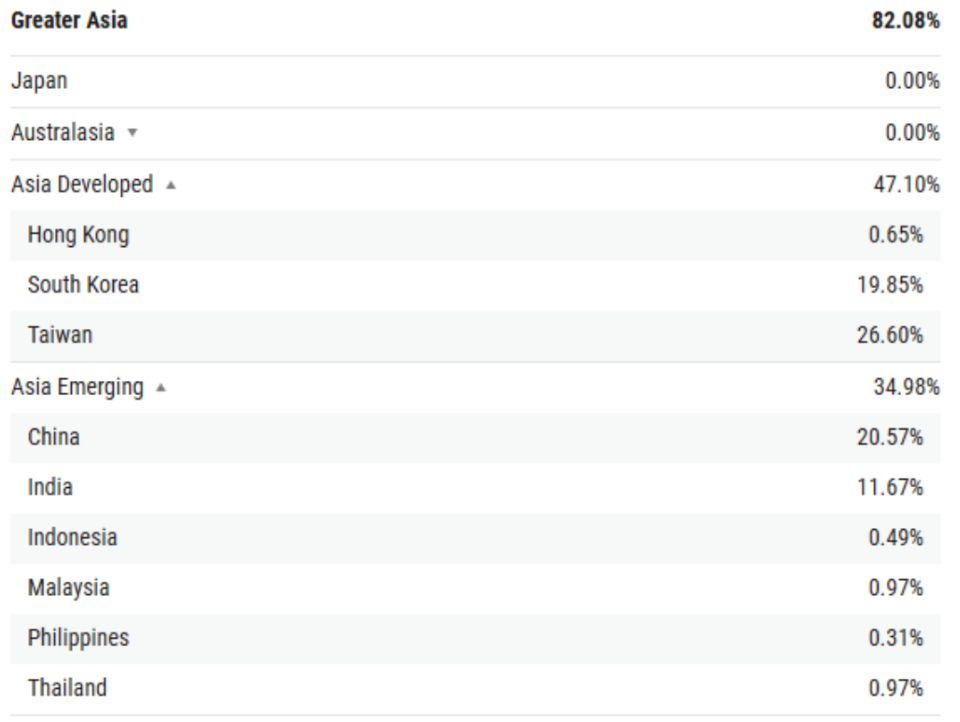Screen dimensions: 960x722
Task: Click Taiwan's 26.60% value
Action: click(890, 335)
